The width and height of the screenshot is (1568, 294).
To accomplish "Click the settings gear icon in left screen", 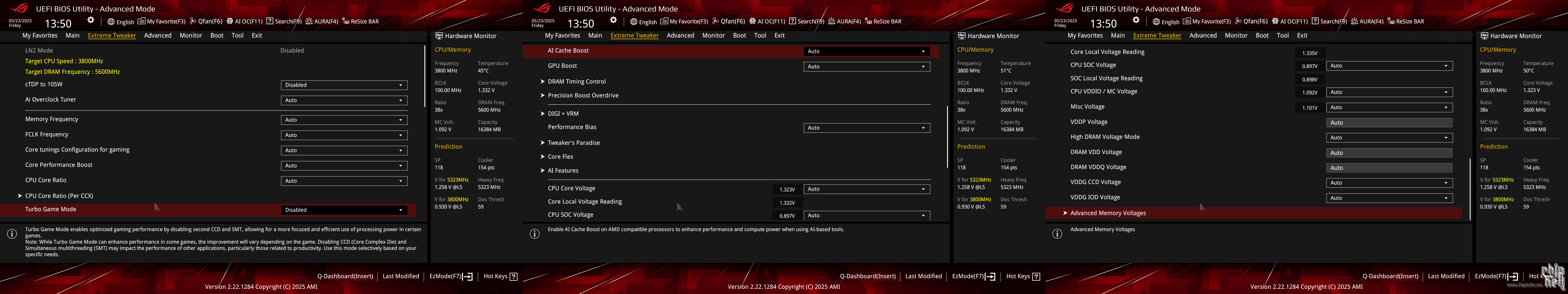I will pos(91,20).
